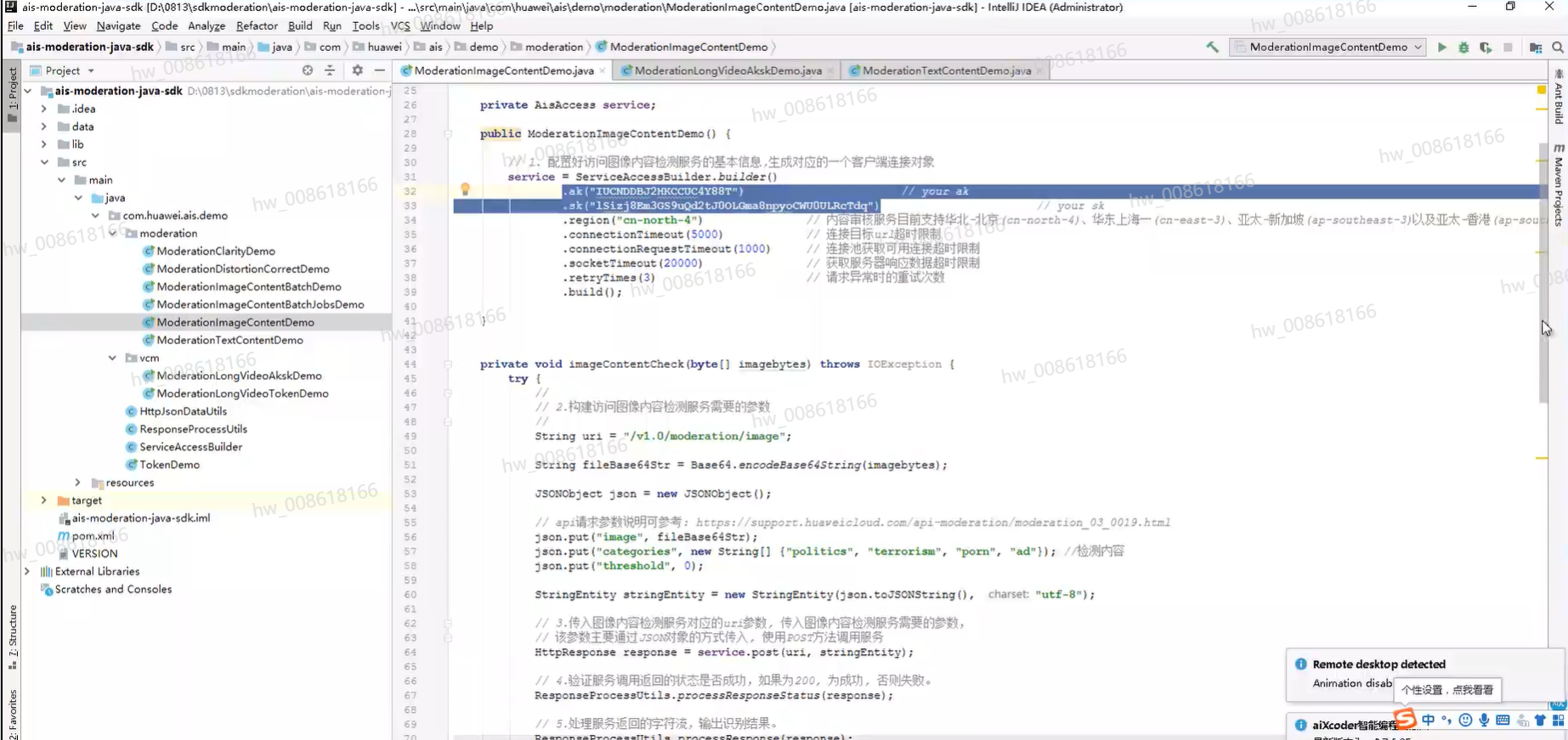Open the run configuration dropdown
Viewport: 1568px width, 740px height.
tap(1328, 47)
